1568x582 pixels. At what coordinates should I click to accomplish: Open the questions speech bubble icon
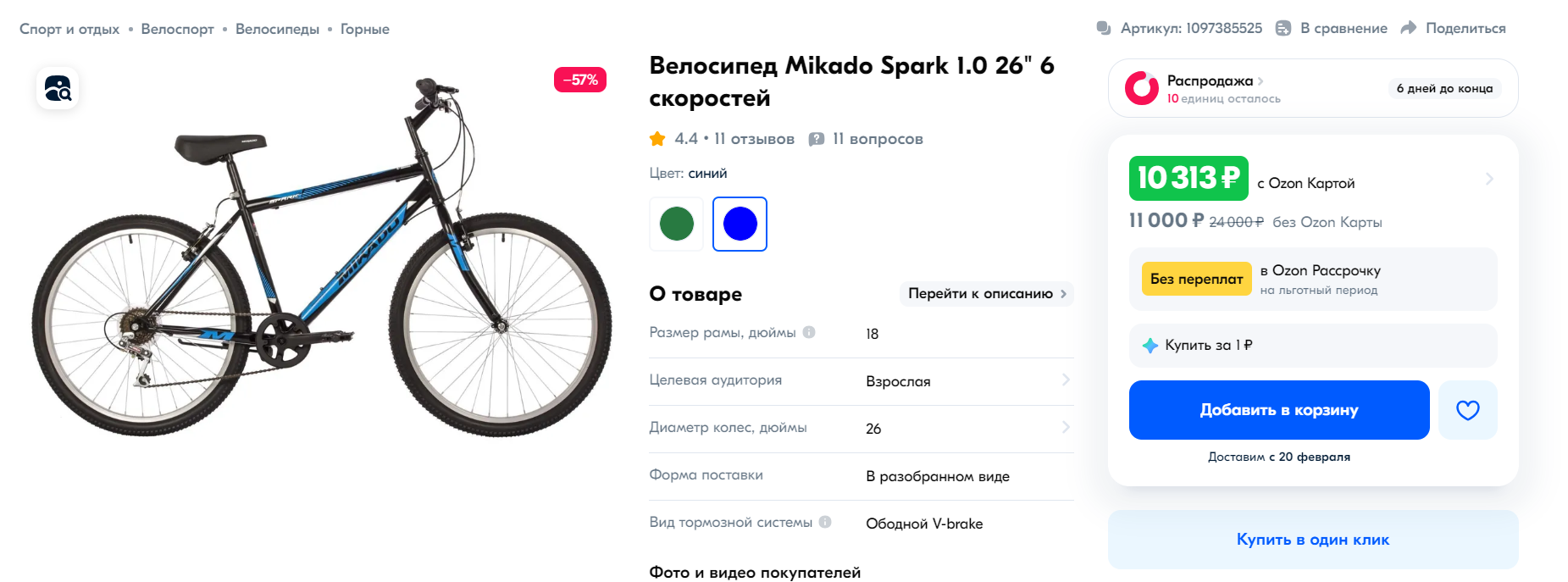(x=817, y=139)
